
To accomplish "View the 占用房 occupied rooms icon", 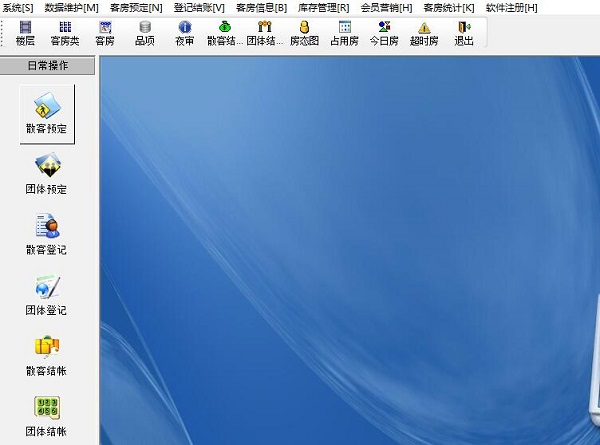I will point(344,33).
